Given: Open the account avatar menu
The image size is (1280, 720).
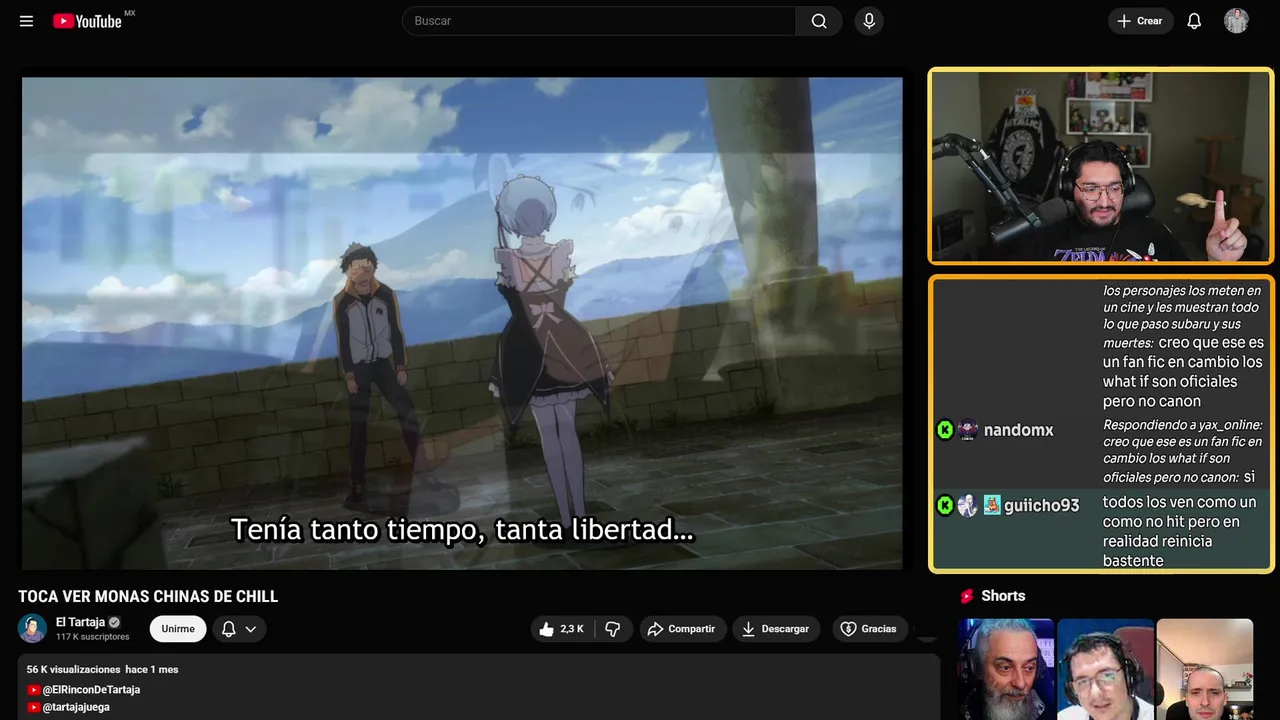Looking at the screenshot, I should click(1237, 21).
